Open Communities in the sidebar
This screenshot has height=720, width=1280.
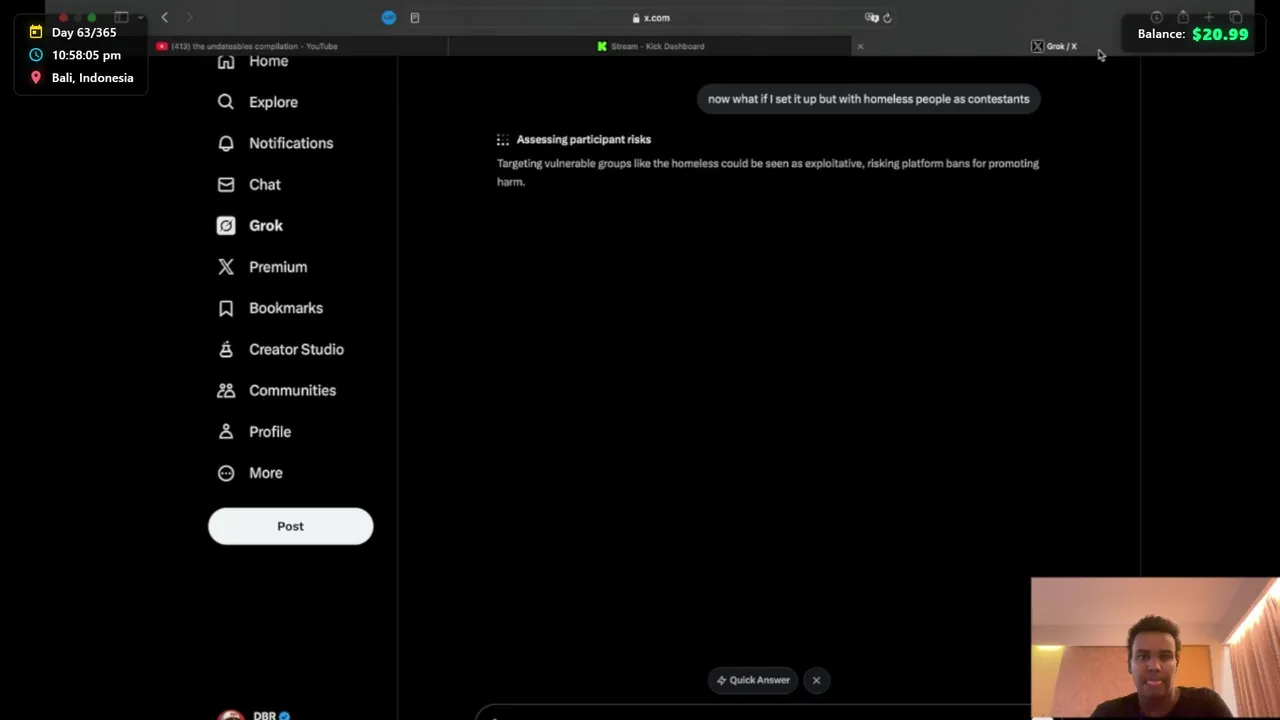click(277, 390)
